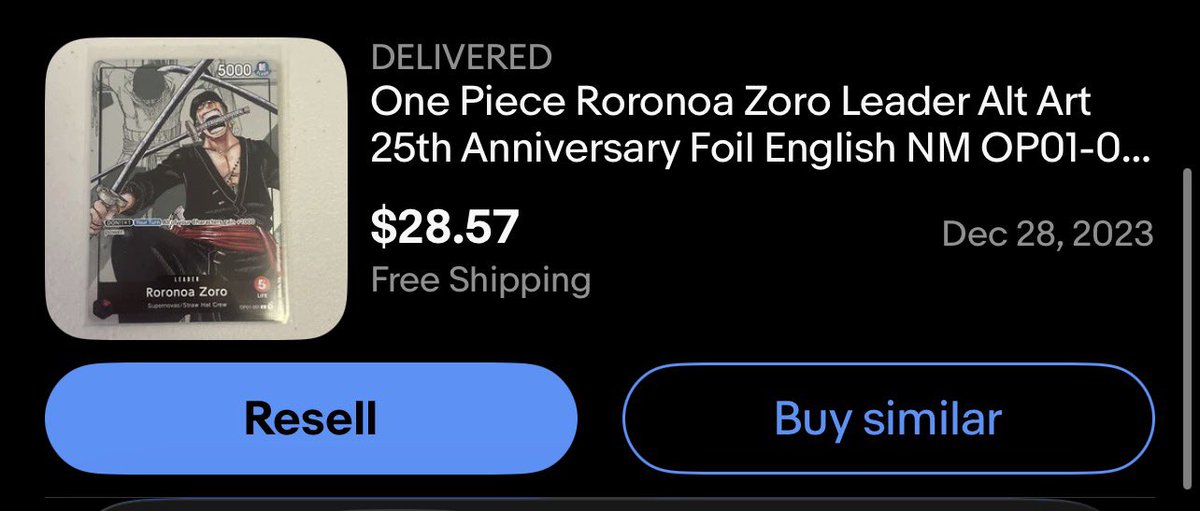Tap the Buy similar button
The height and width of the screenshot is (511, 1200).
point(888,418)
